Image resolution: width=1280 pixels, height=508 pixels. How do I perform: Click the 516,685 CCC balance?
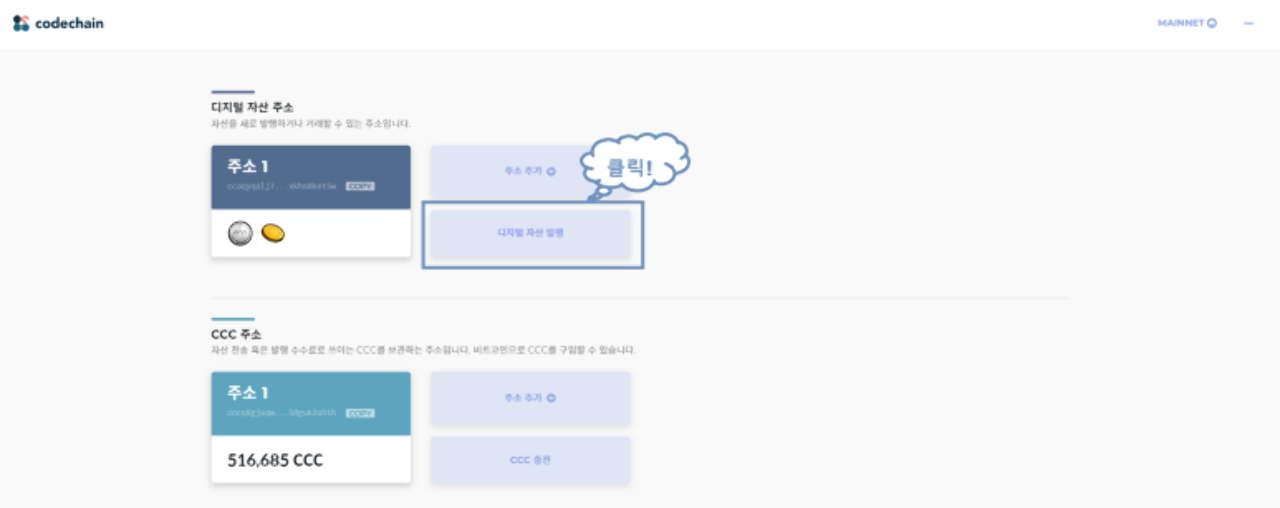[275, 461]
